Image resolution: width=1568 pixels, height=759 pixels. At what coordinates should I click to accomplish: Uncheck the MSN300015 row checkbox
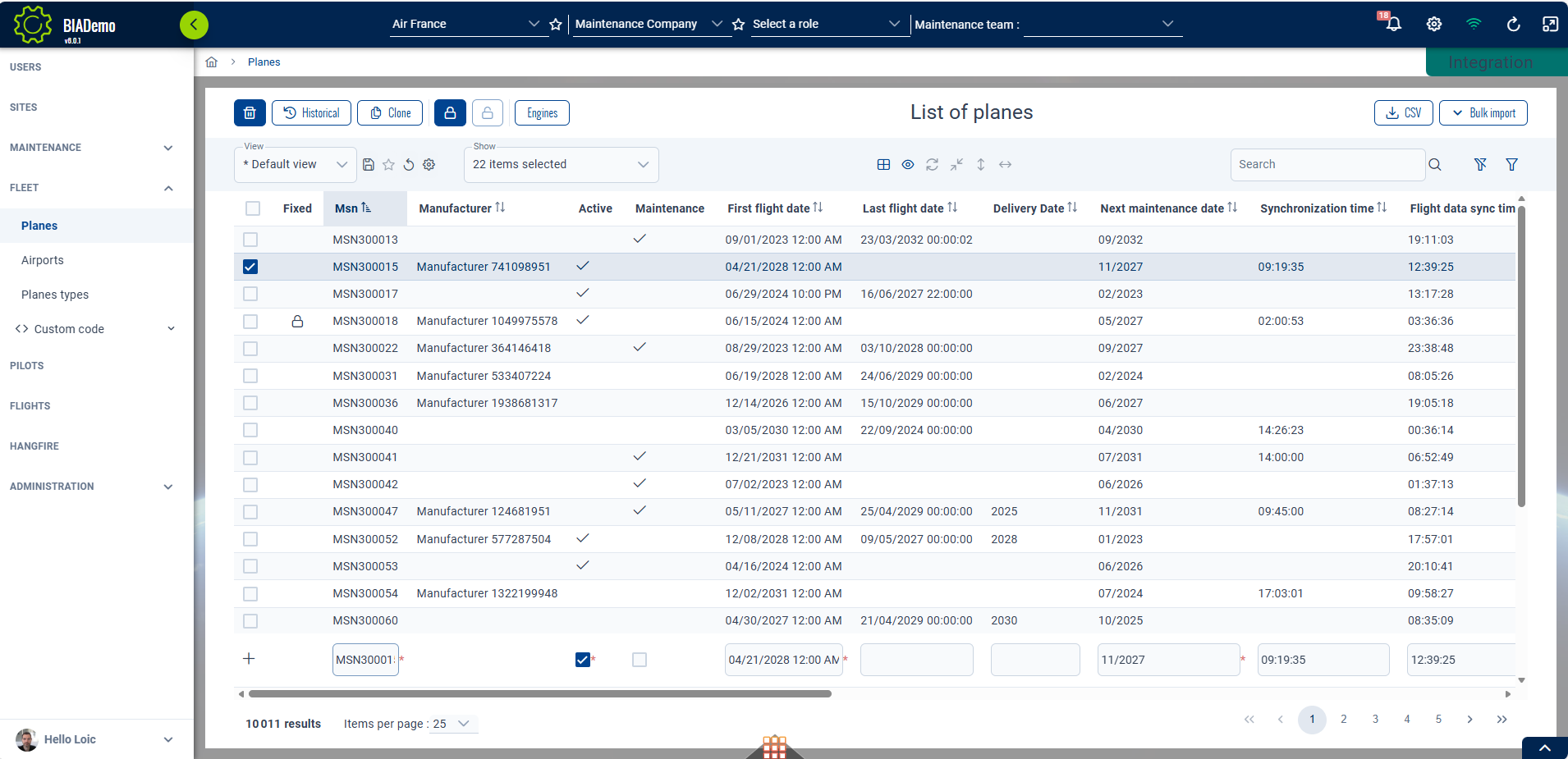250,267
